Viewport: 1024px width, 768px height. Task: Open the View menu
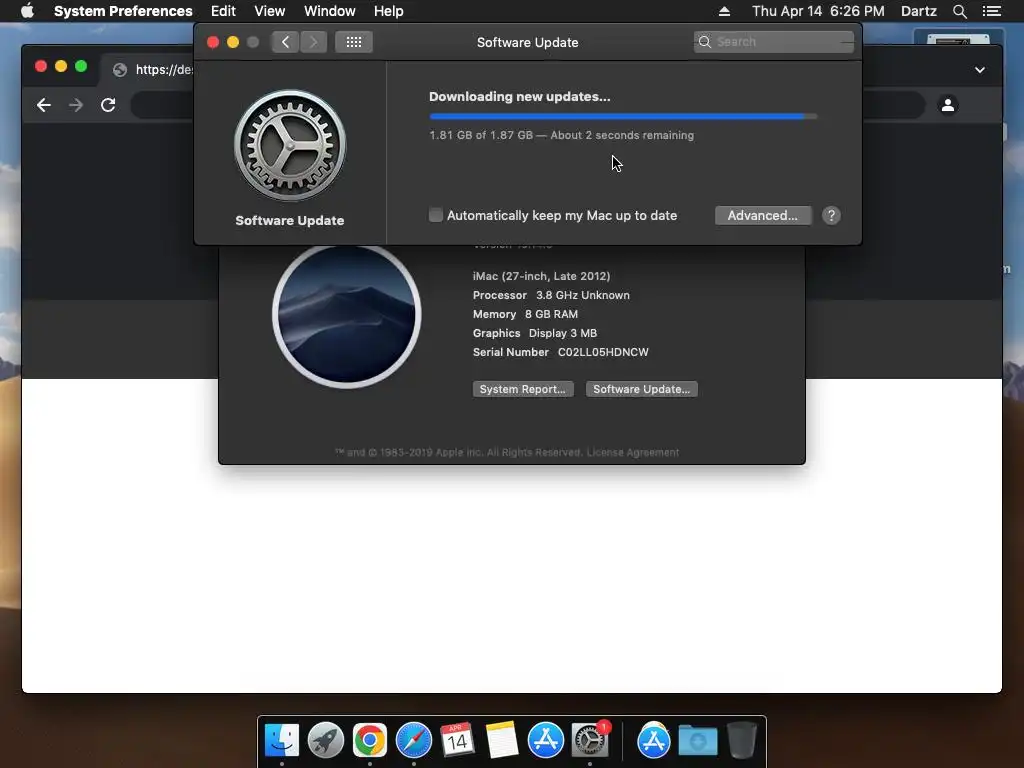coord(270,11)
